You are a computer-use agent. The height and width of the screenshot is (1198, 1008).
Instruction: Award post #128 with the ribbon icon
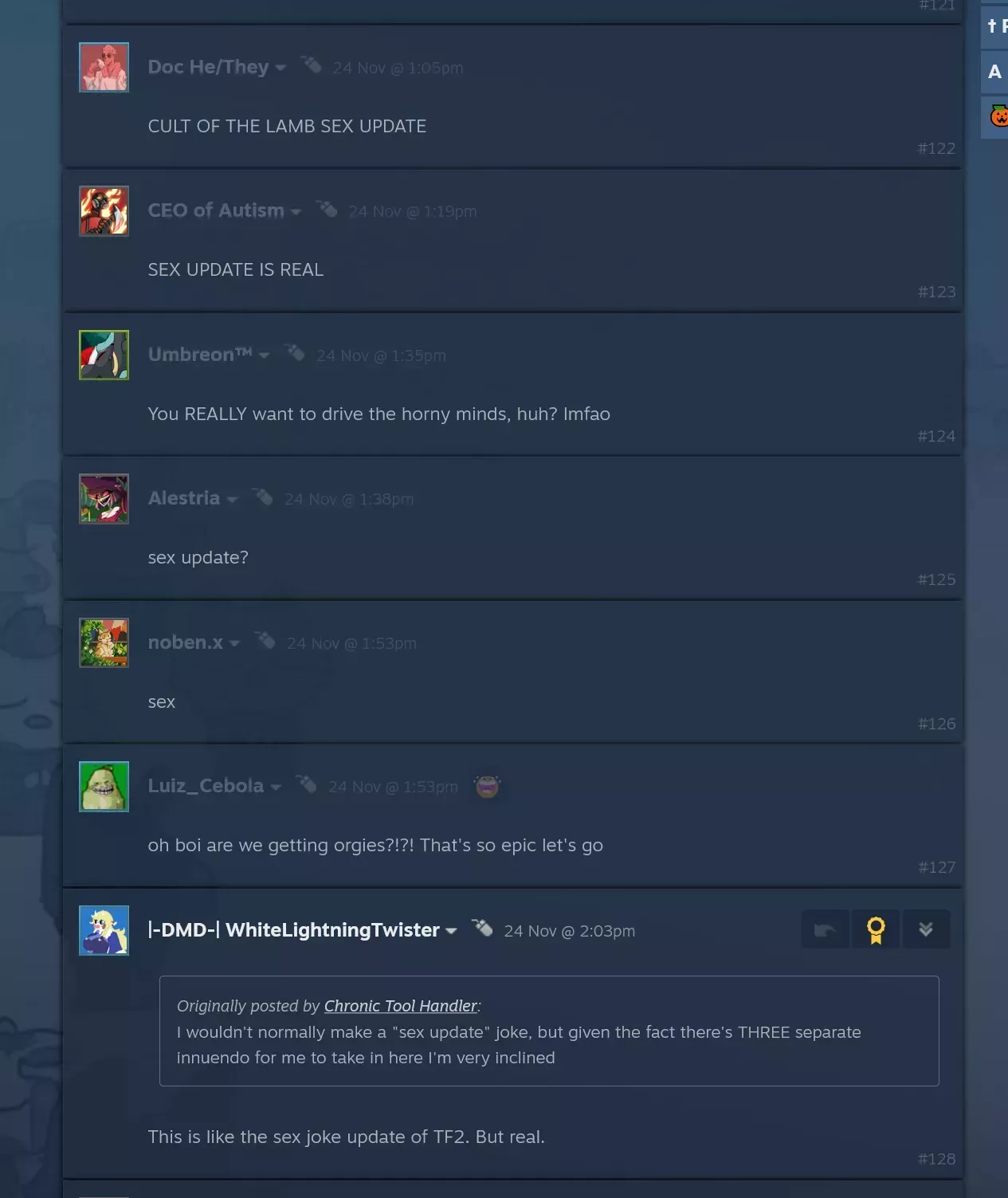tap(876, 929)
